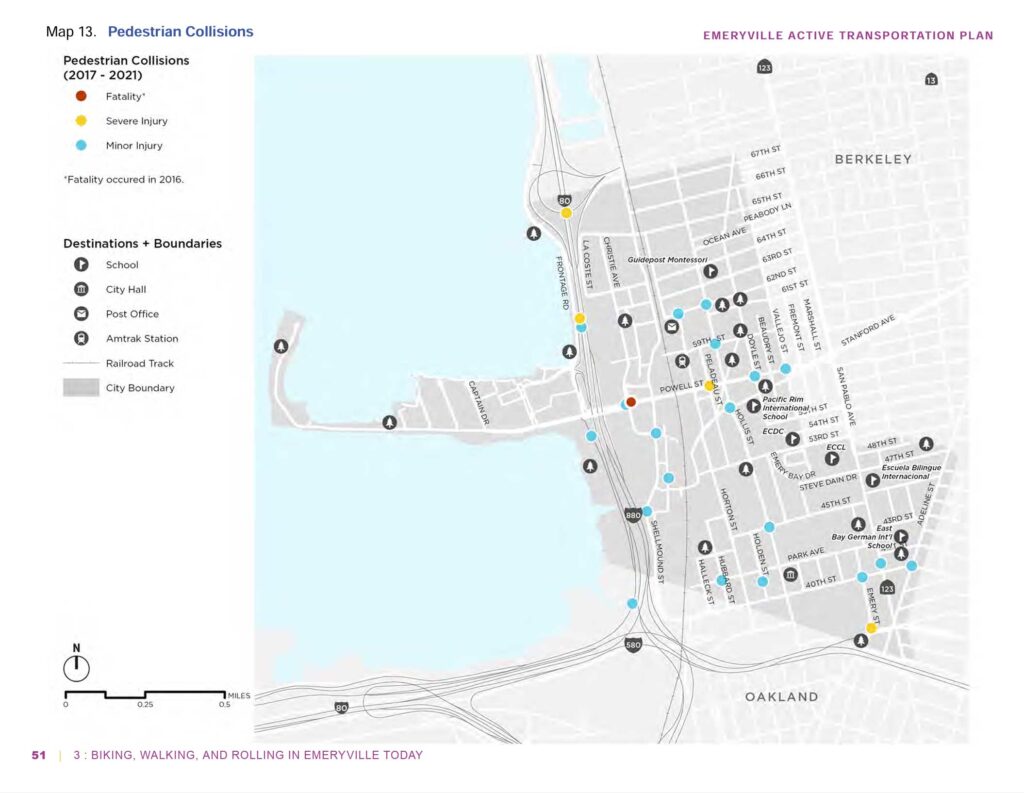Click the park icon on the western pier
1024x793 pixels.
282,346
